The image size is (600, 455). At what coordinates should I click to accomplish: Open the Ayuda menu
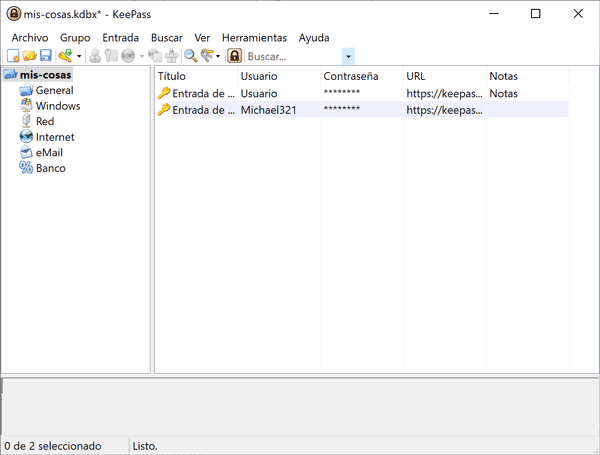(314, 38)
